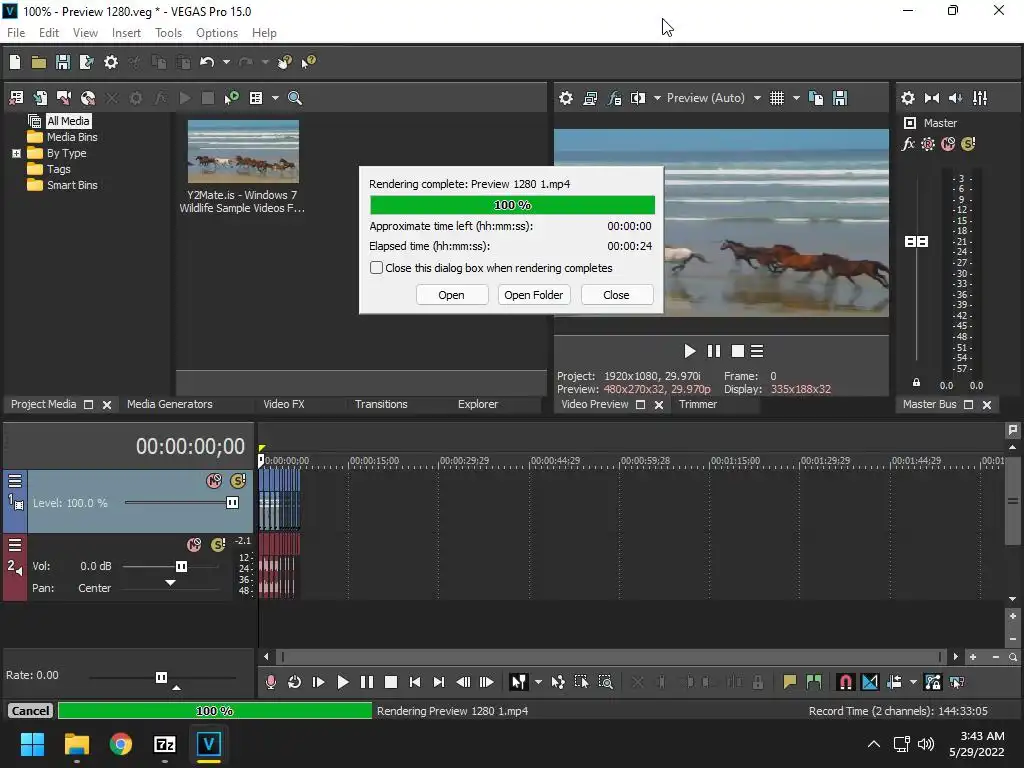Open the Windows Start menu
The image size is (1024, 768).
tap(32, 744)
